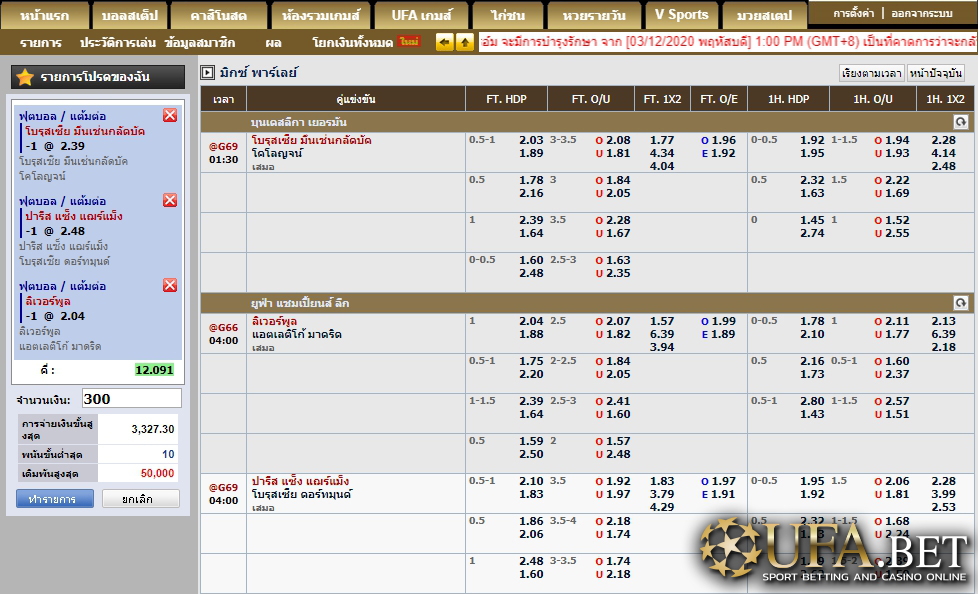This screenshot has width=978, height=594.
Task: Focus the จำนวนเงิน amount field
Action: click(x=132, y=399)
